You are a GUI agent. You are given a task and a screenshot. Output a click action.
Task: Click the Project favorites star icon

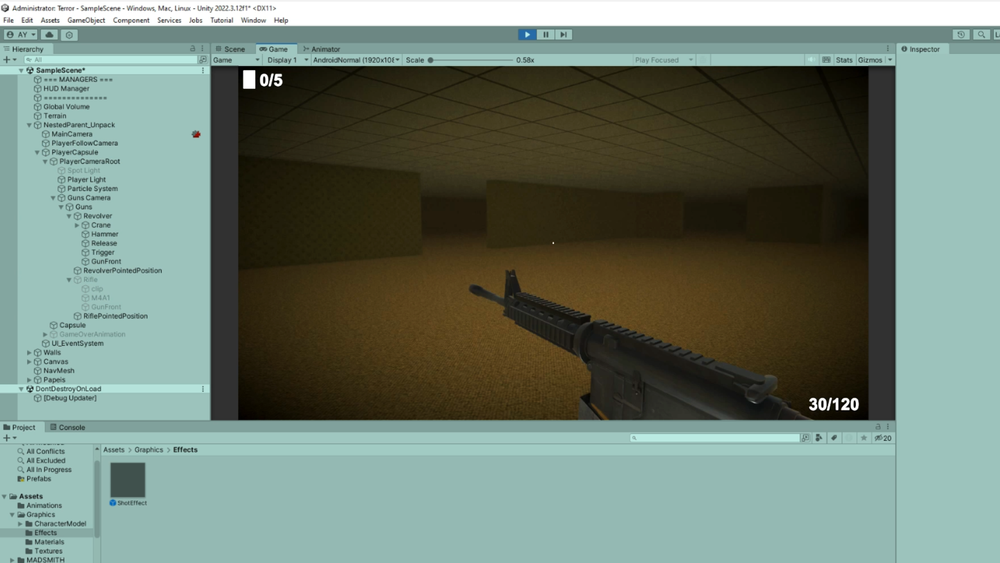click(x=864, y=438)
